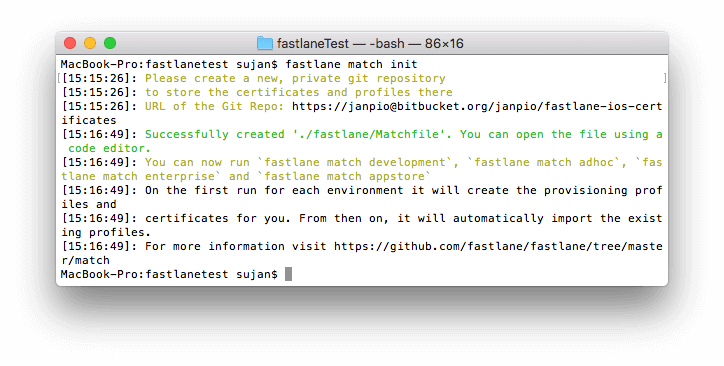Maximize the terminal using green button

click(110, 43)
